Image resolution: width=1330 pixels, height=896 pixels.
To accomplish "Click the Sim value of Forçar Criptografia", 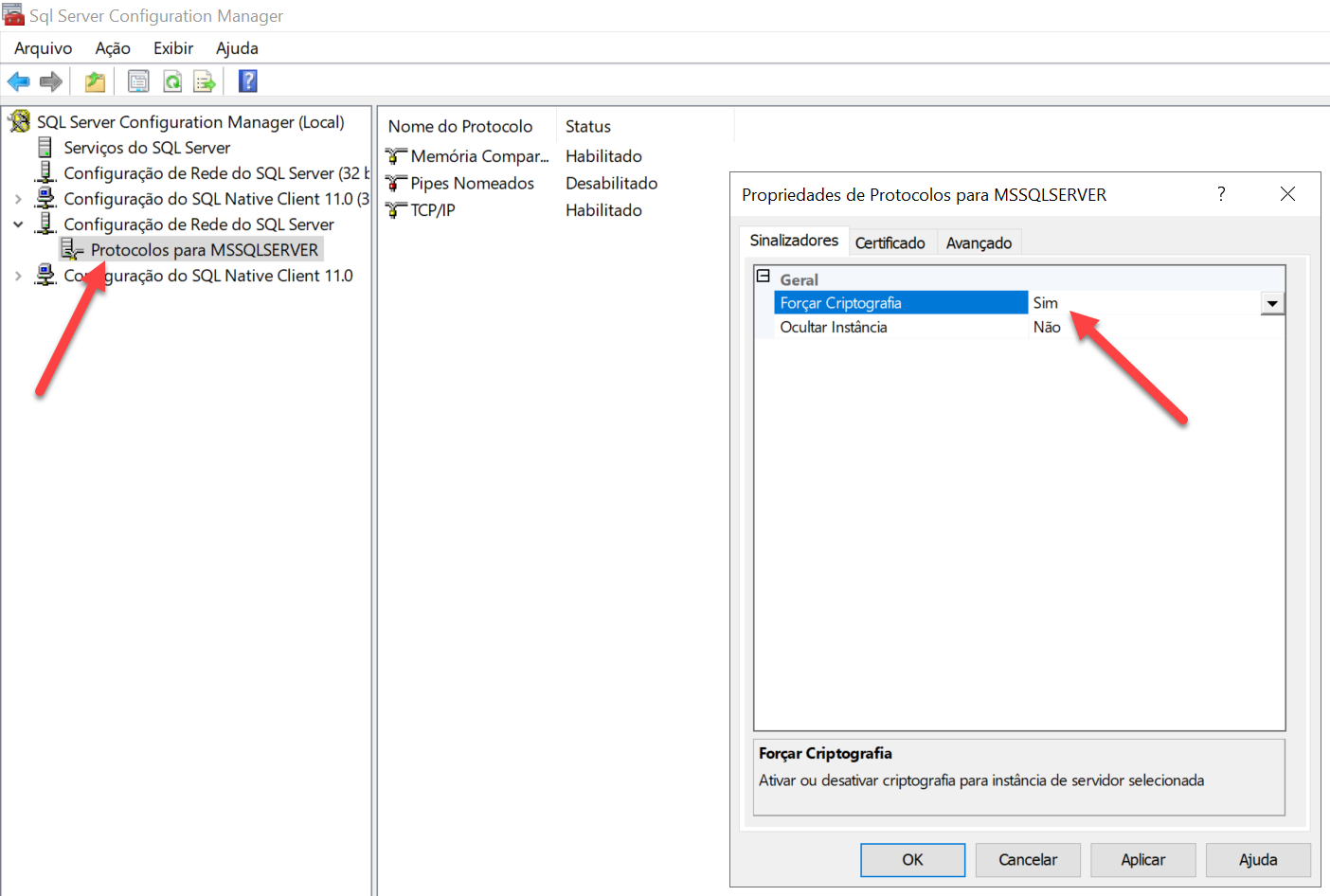I will [1046, 303].
